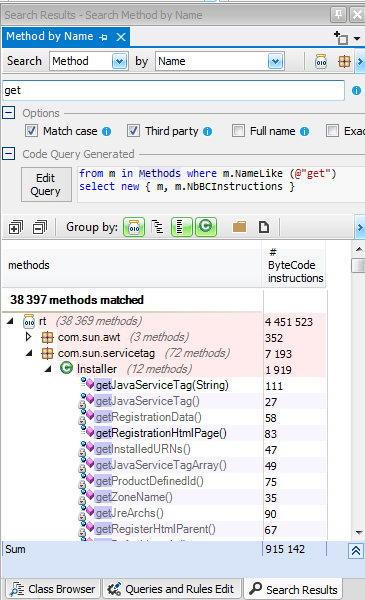This screenshot has height=600, width=365.
Task: Collapse the com.sun.servicetag namespace node
Action: click(29, 354)
